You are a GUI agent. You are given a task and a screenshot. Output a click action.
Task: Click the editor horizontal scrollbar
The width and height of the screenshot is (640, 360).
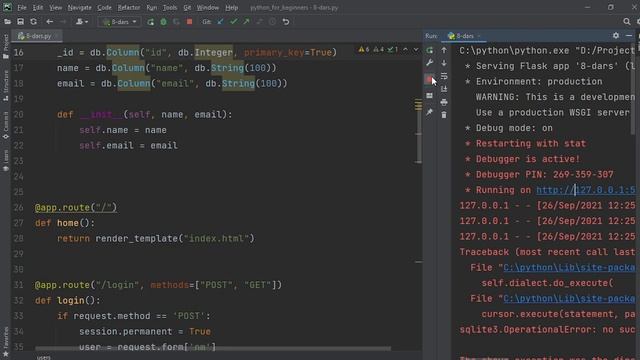[212, 348]
